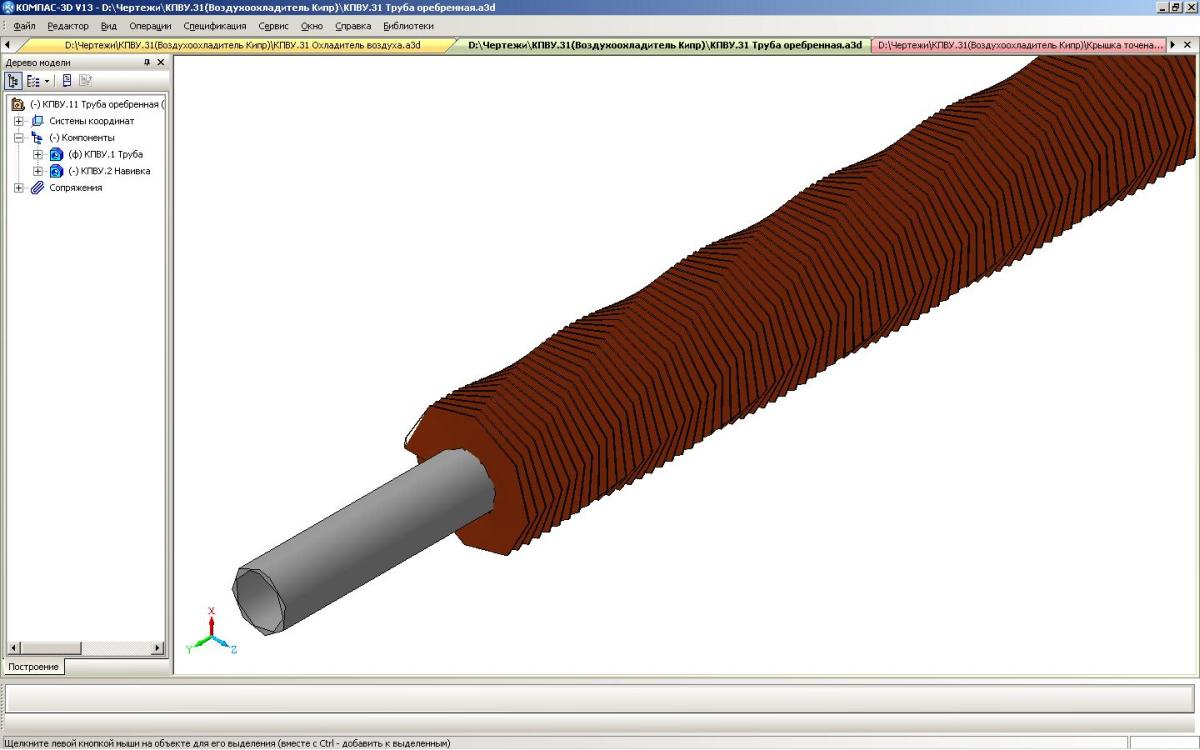This screenshot has height=750, width=1200.
Task: Click the tree composition list icon
Action: pyautogui.click(x=33, y=81)
